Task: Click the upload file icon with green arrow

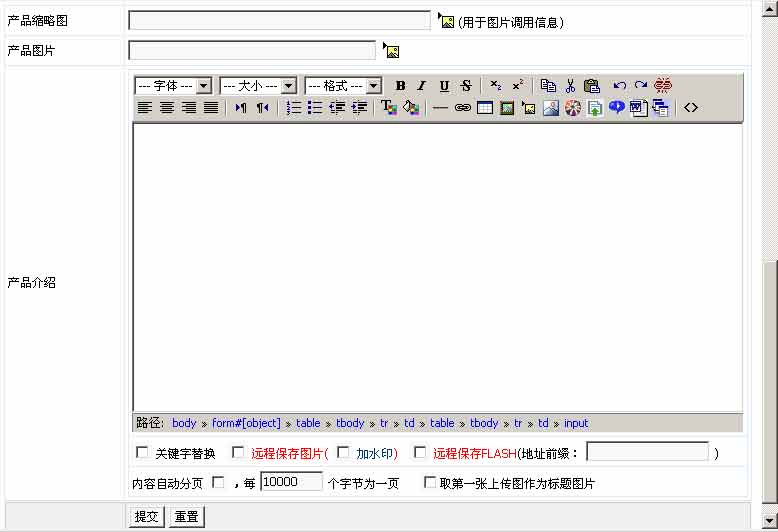Action: click(x=595, y=108)
